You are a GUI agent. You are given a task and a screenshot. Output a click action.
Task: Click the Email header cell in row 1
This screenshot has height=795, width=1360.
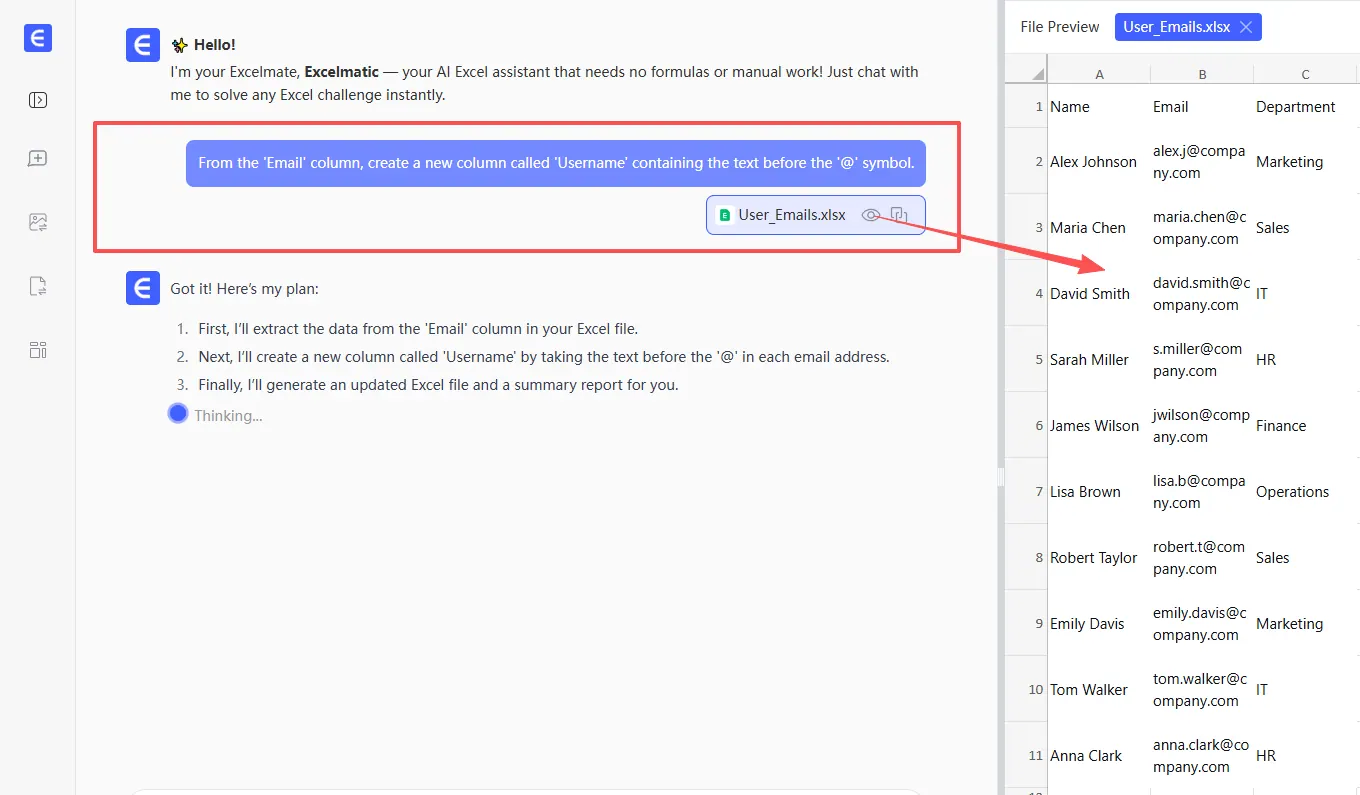[x=1170, y=107]
